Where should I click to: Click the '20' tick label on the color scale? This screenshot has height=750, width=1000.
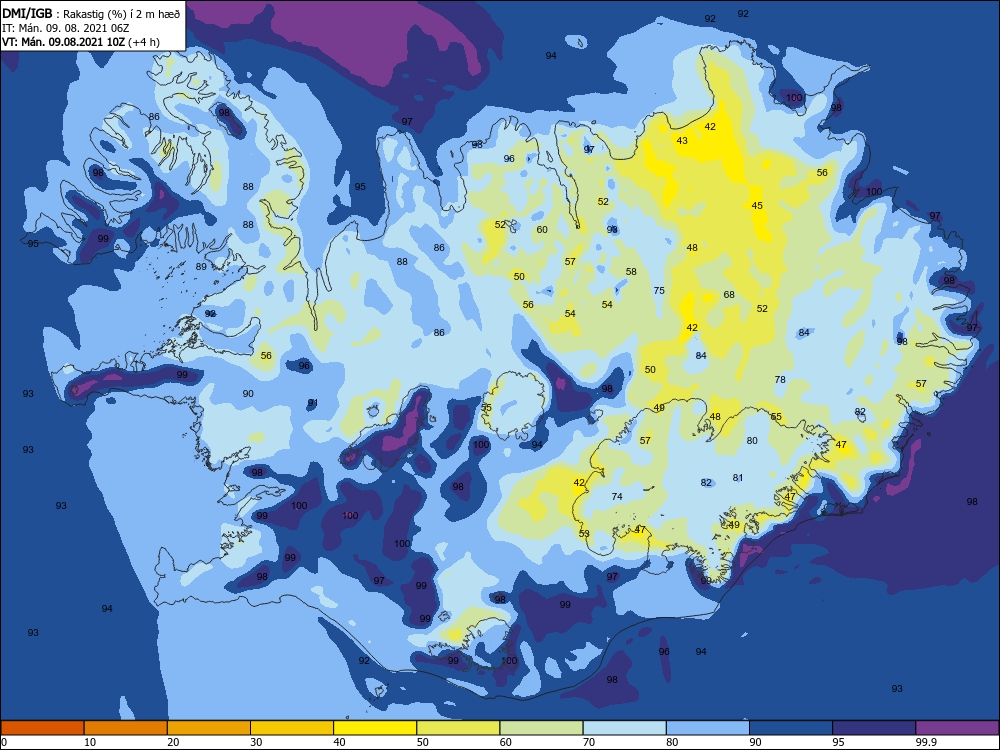[x=173, y=742]
